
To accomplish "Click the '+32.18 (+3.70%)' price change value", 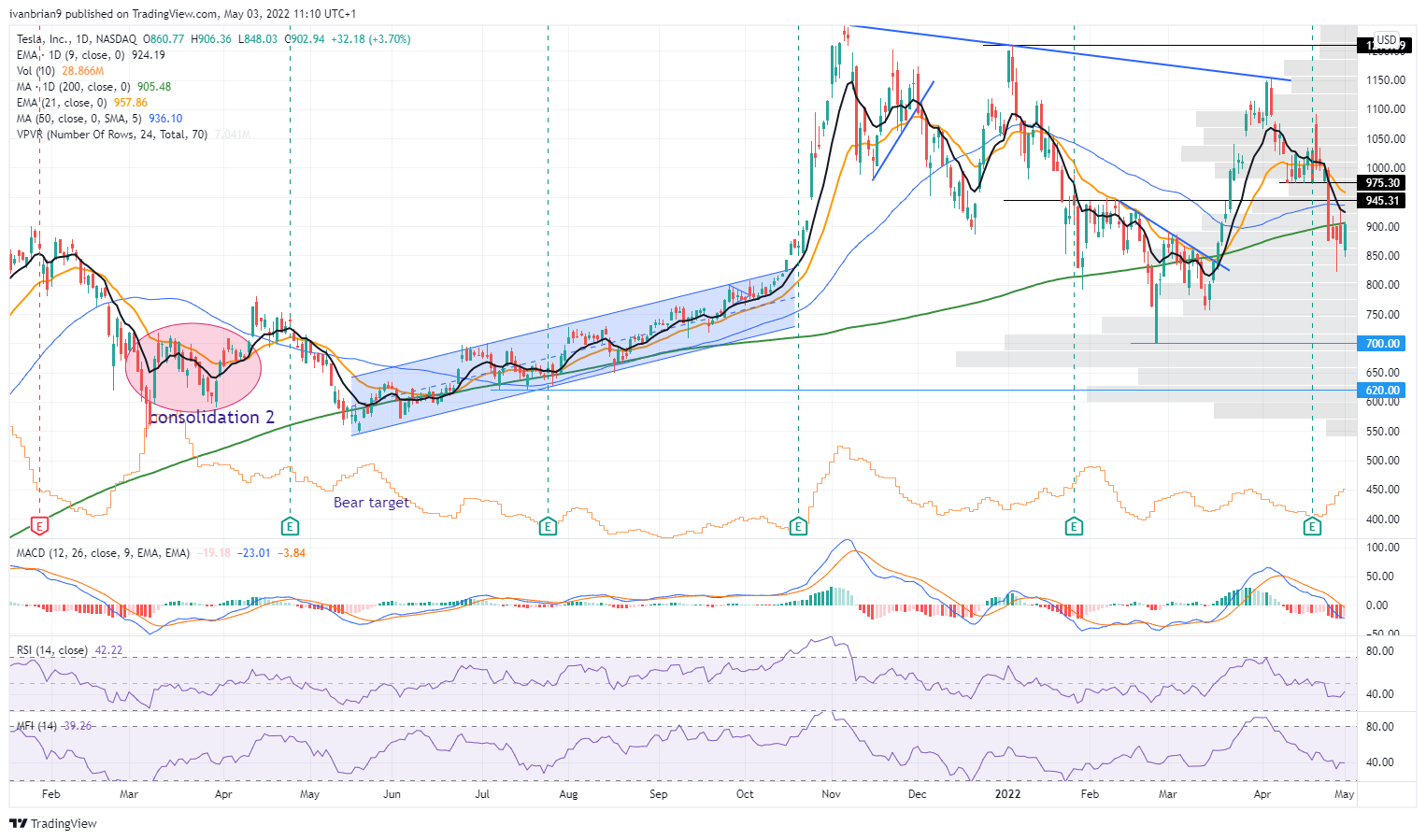I will tap(369, 39).
